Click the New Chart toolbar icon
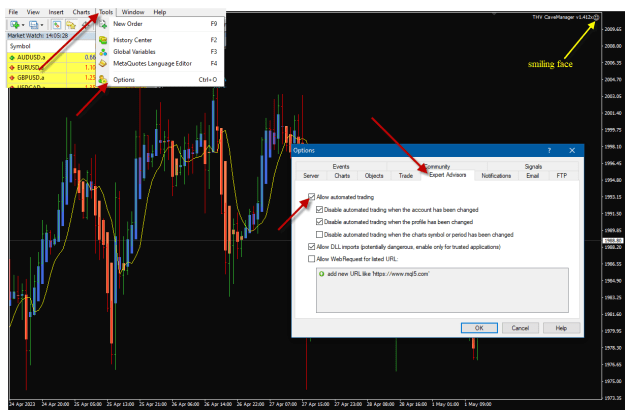 coord(15,25)
